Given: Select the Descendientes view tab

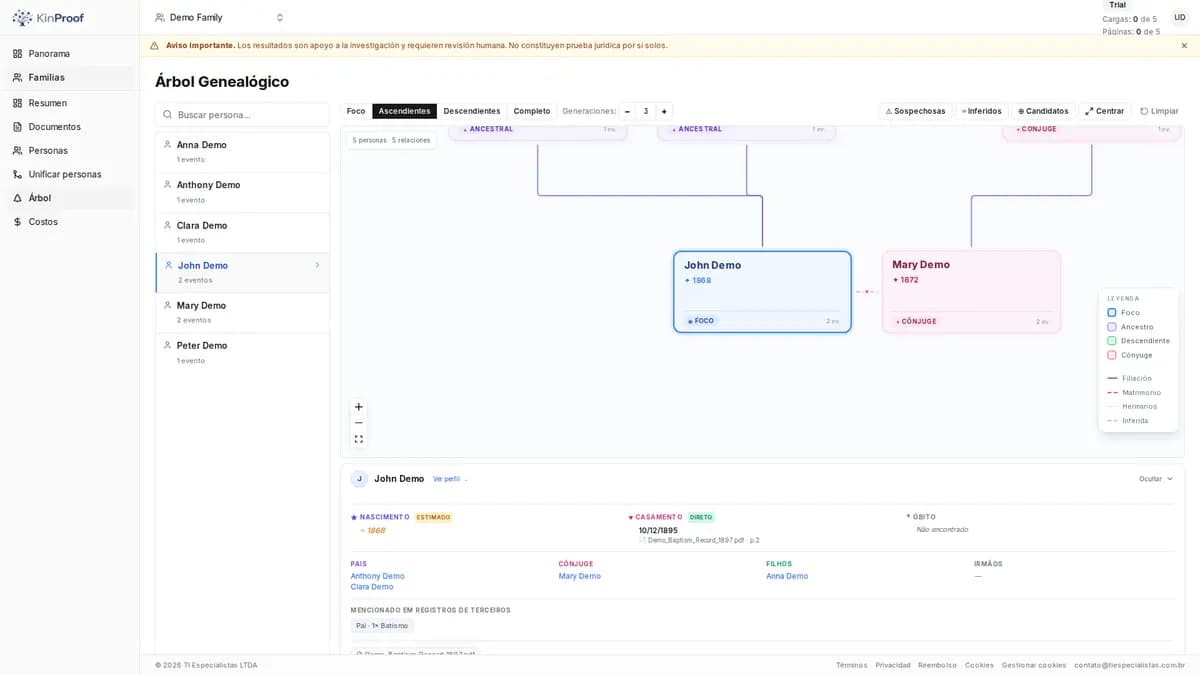Looking at the screenshot, I should 472,111.
